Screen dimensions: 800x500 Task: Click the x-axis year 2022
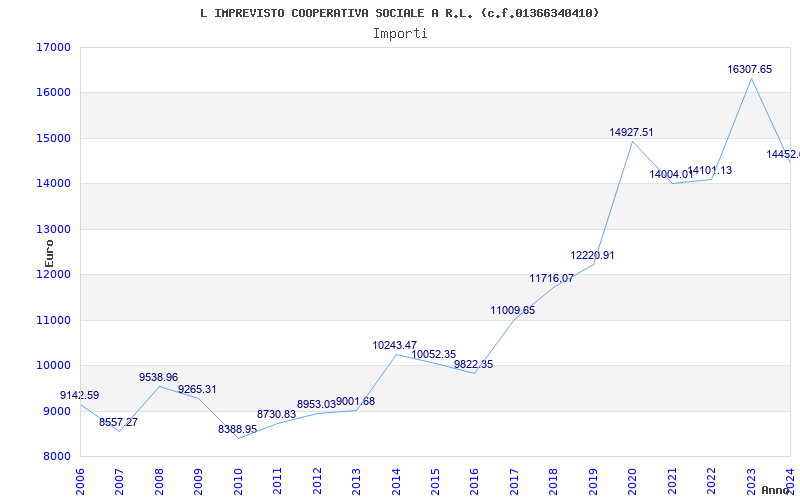tap(711, 482)
